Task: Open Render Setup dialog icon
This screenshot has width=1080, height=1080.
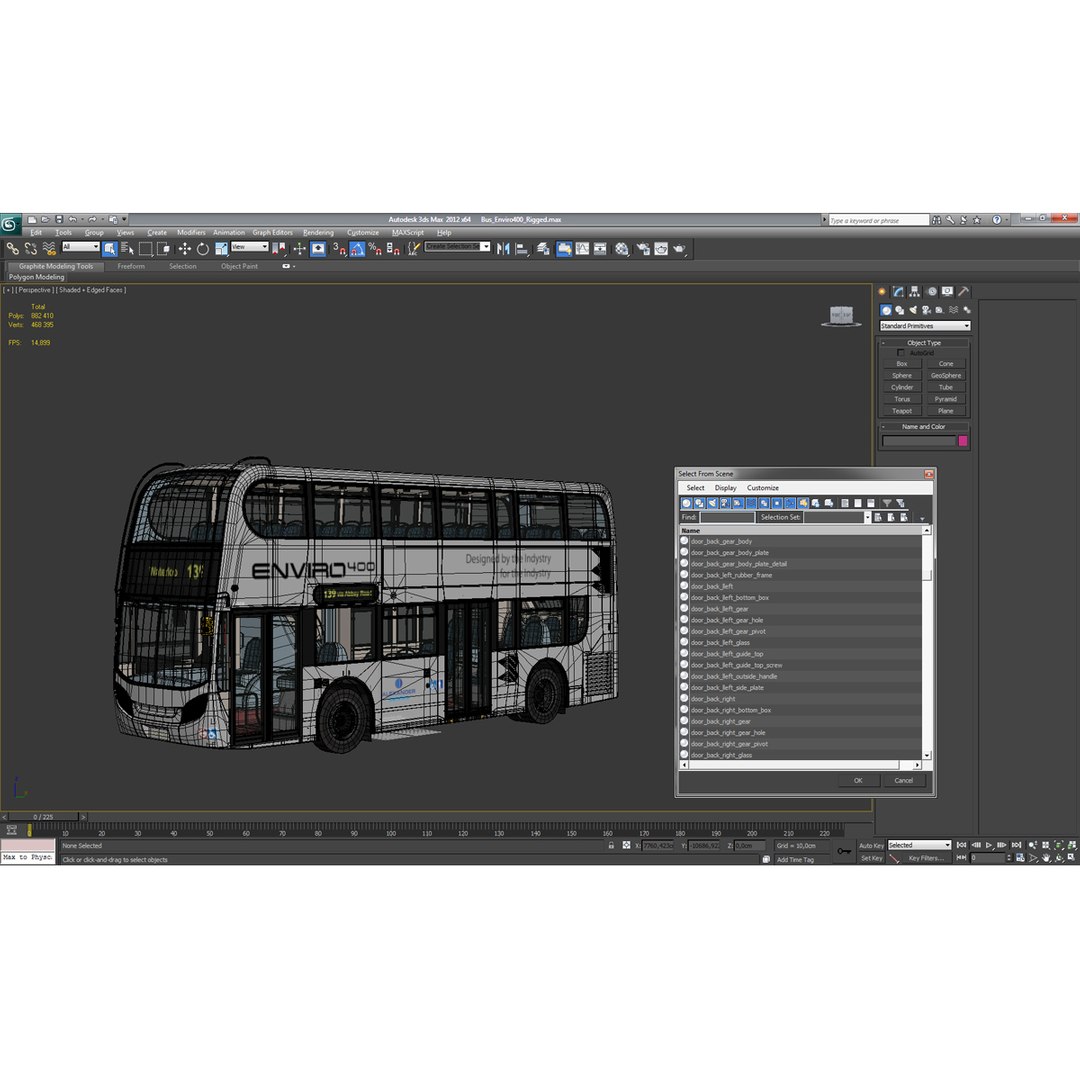Action: [643, 249]
